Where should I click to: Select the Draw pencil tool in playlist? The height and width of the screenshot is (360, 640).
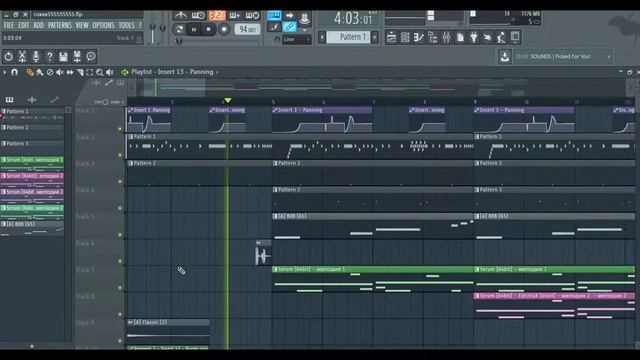click(x=30, y=72)
